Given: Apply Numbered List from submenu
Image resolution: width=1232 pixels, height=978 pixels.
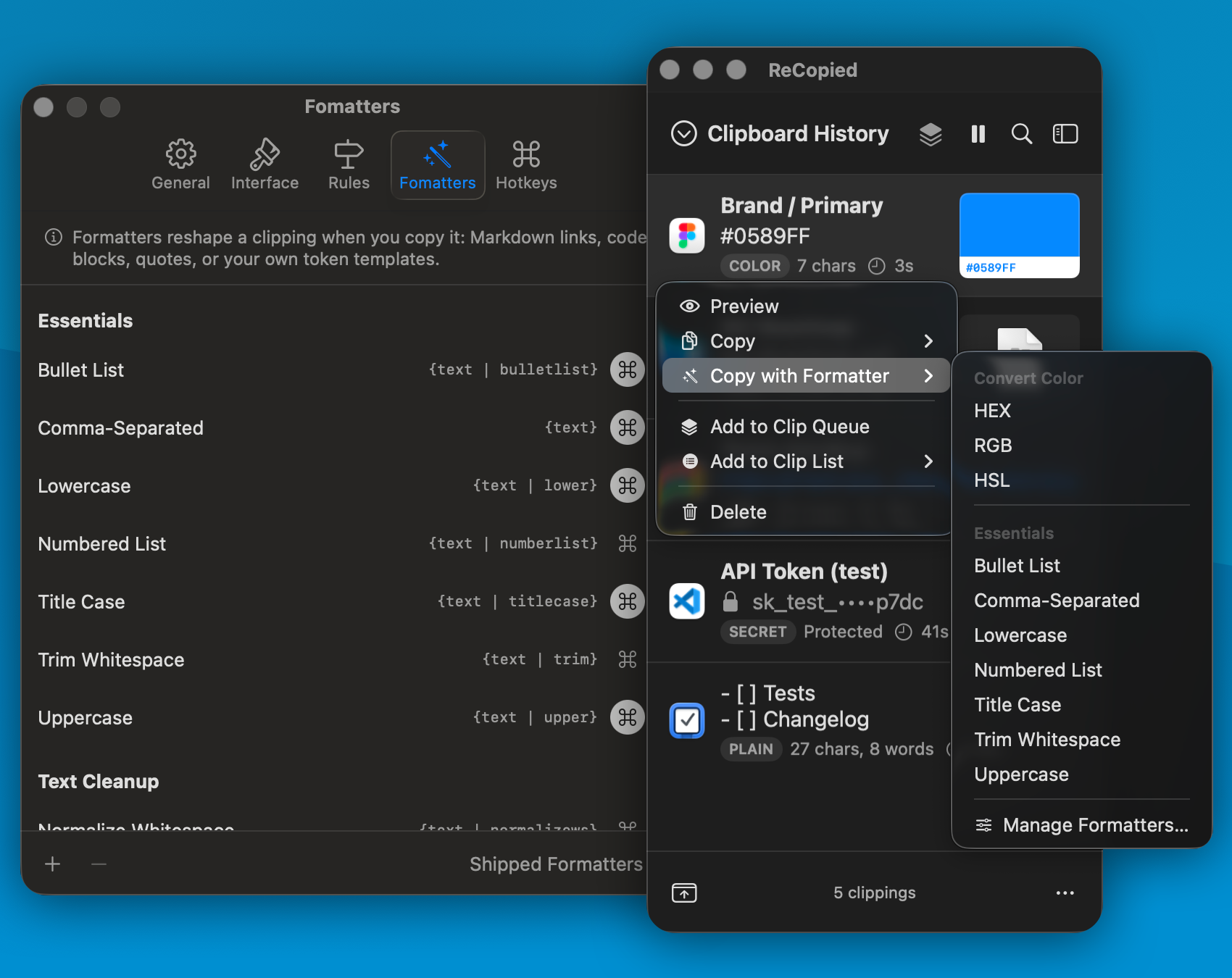Looking at the screenshot, I should click(x=1081, y=670).
